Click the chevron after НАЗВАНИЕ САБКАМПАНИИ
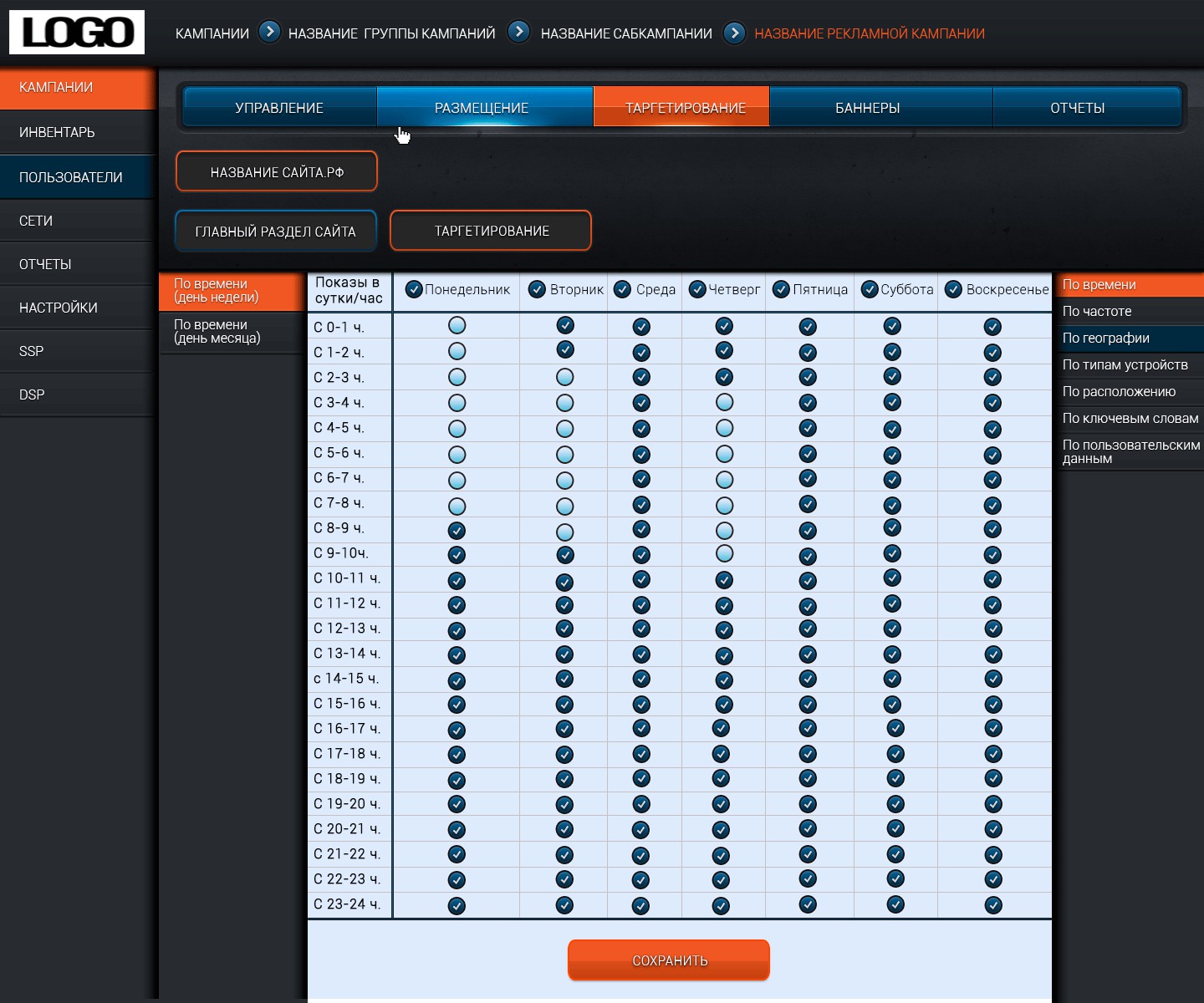This screenshot has width=1204, height=1003. (x=734, y=33)
